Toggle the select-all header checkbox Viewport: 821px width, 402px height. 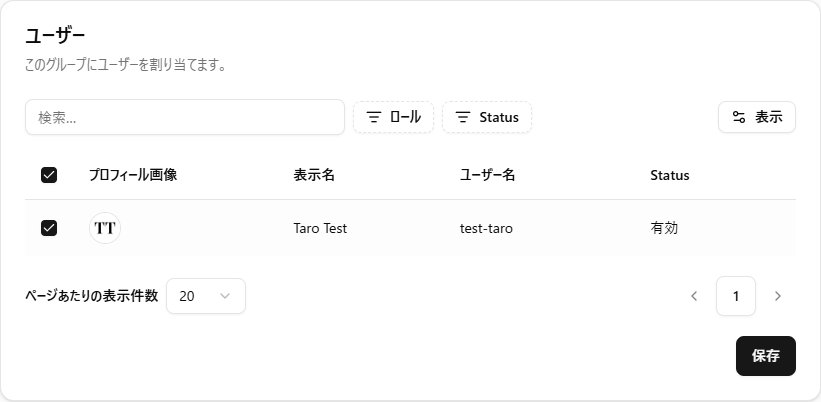coord(49,175)
